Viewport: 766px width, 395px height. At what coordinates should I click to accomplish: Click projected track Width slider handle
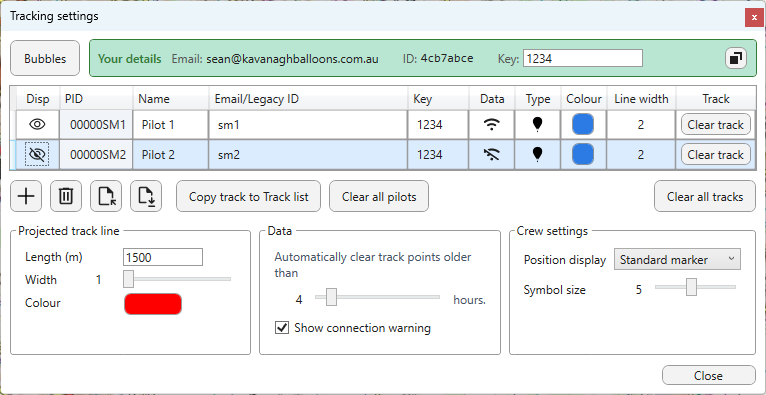click(x=128, y=279)
